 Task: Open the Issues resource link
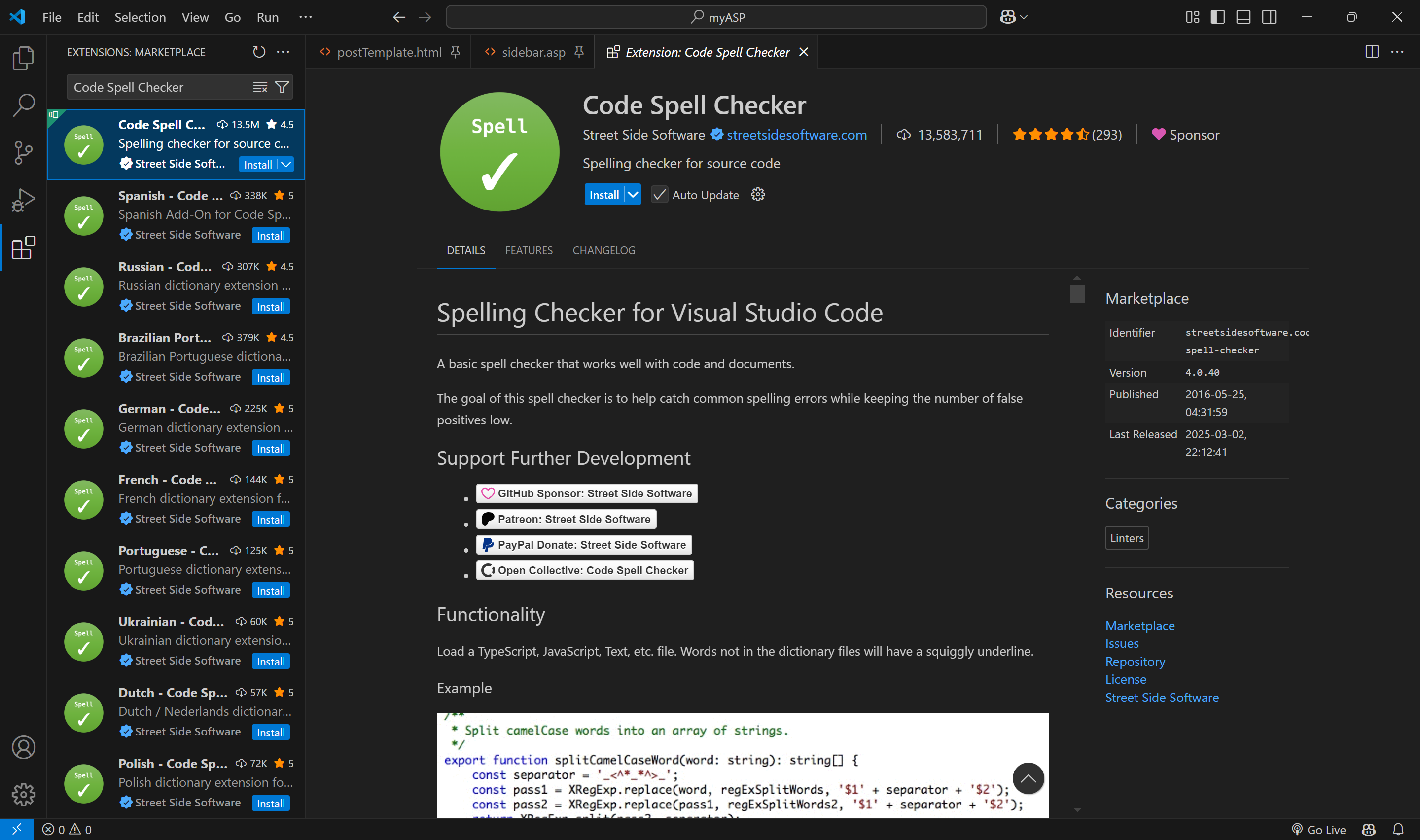(1122, 643)
